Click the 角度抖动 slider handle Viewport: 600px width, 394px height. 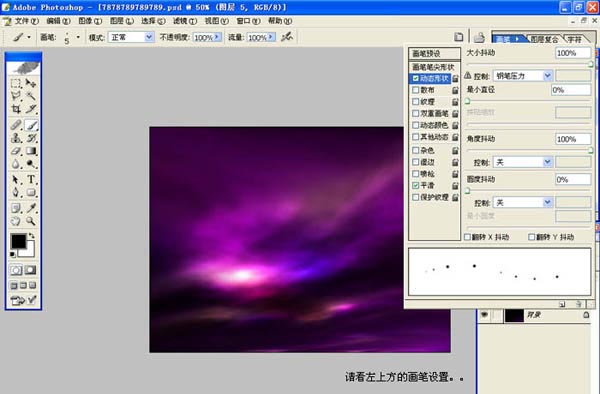[x=590, y=150]
